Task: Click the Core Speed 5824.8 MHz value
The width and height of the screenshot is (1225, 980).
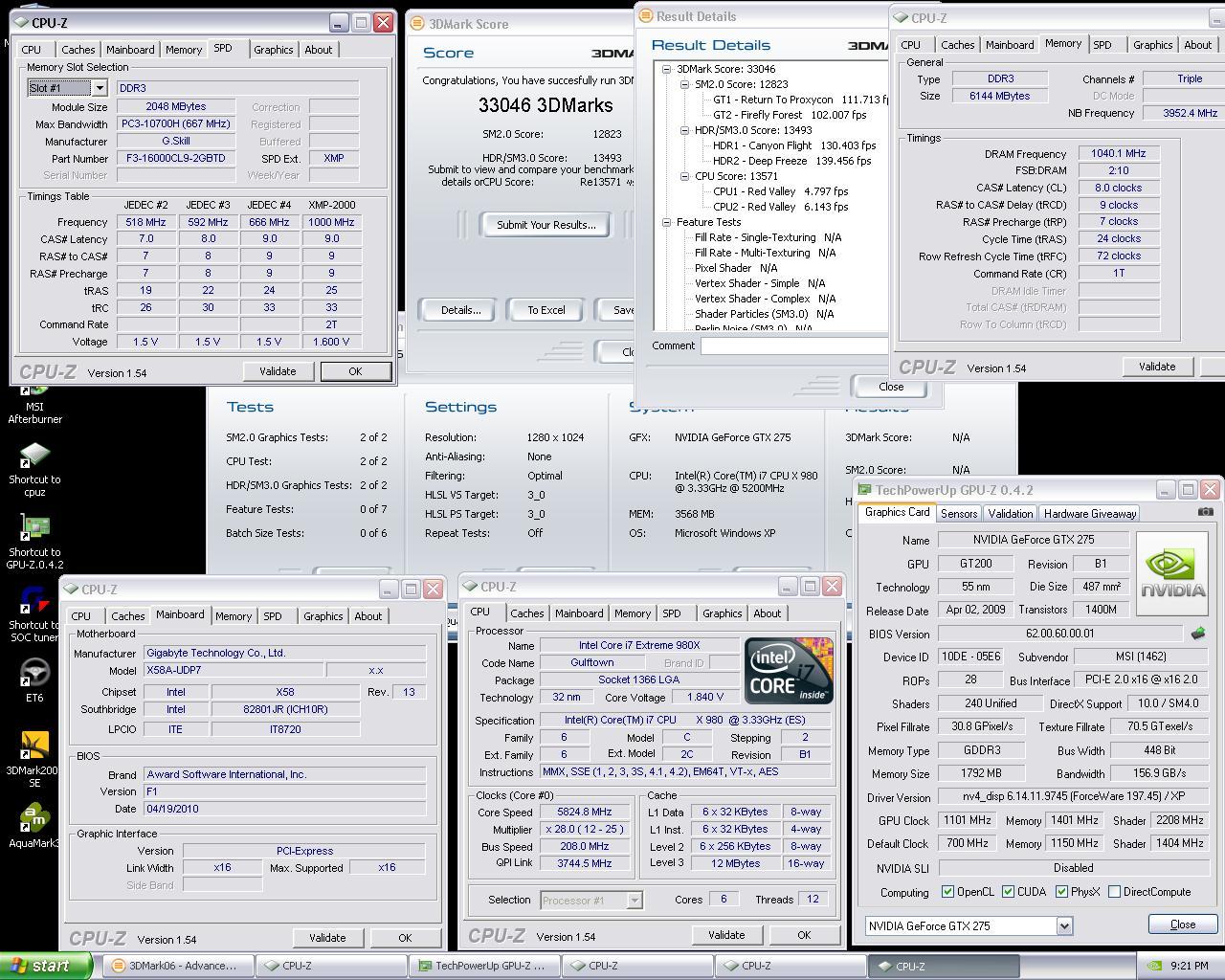Action: (585, 812)
